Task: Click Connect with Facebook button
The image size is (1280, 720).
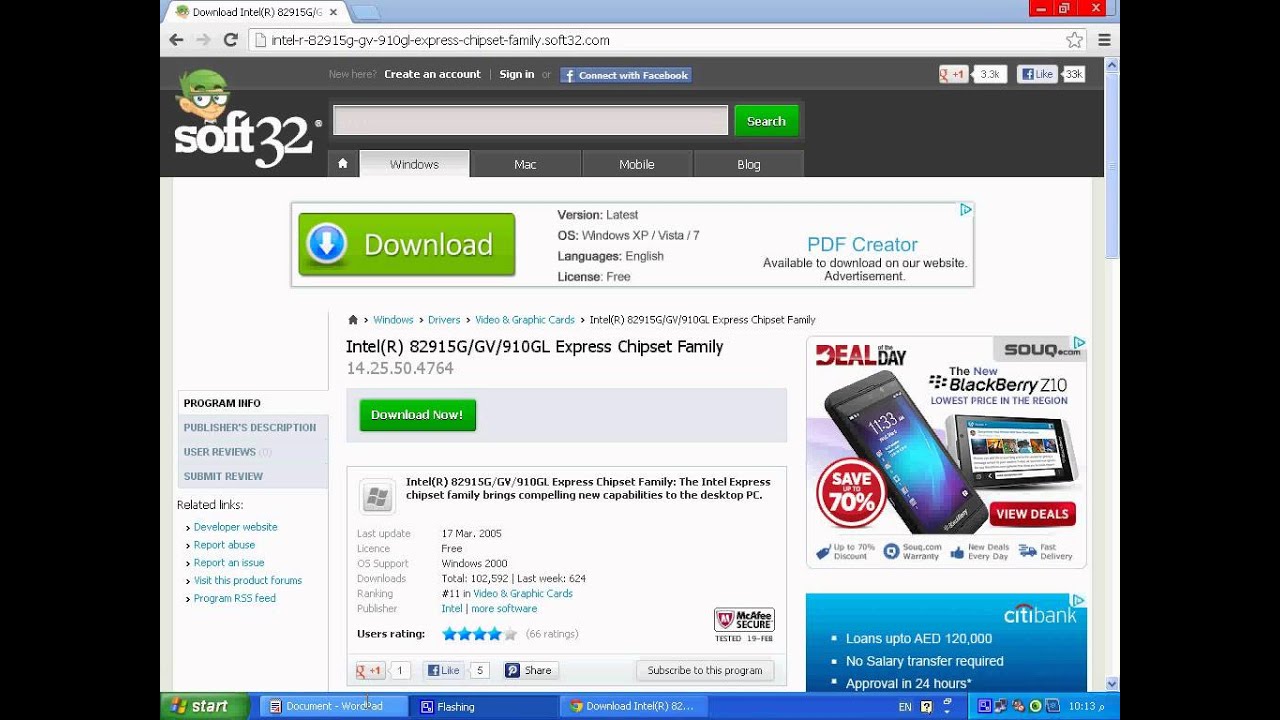Action: [x=626, y=75]
